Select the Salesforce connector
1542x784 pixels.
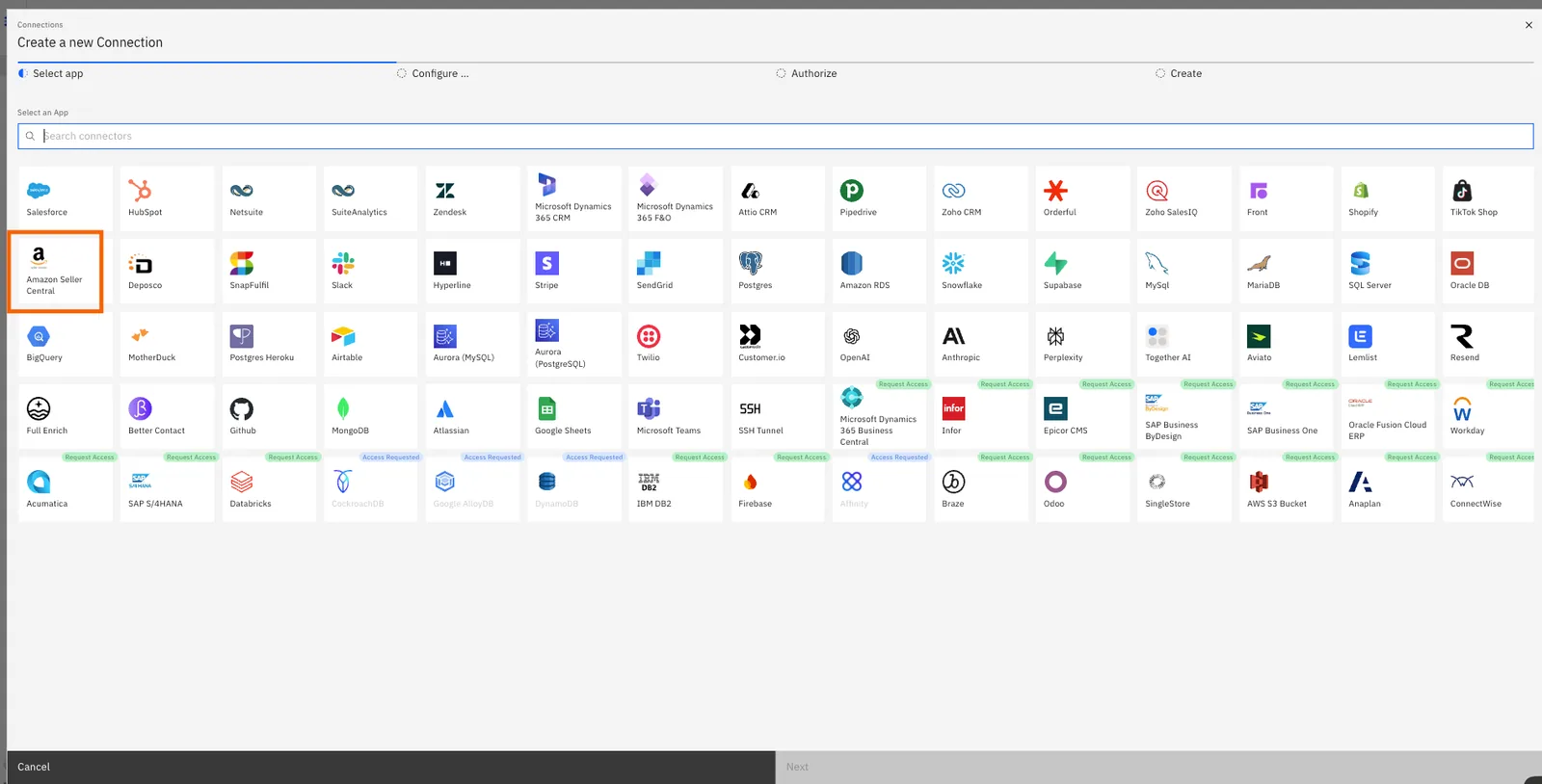click(66, 198)
